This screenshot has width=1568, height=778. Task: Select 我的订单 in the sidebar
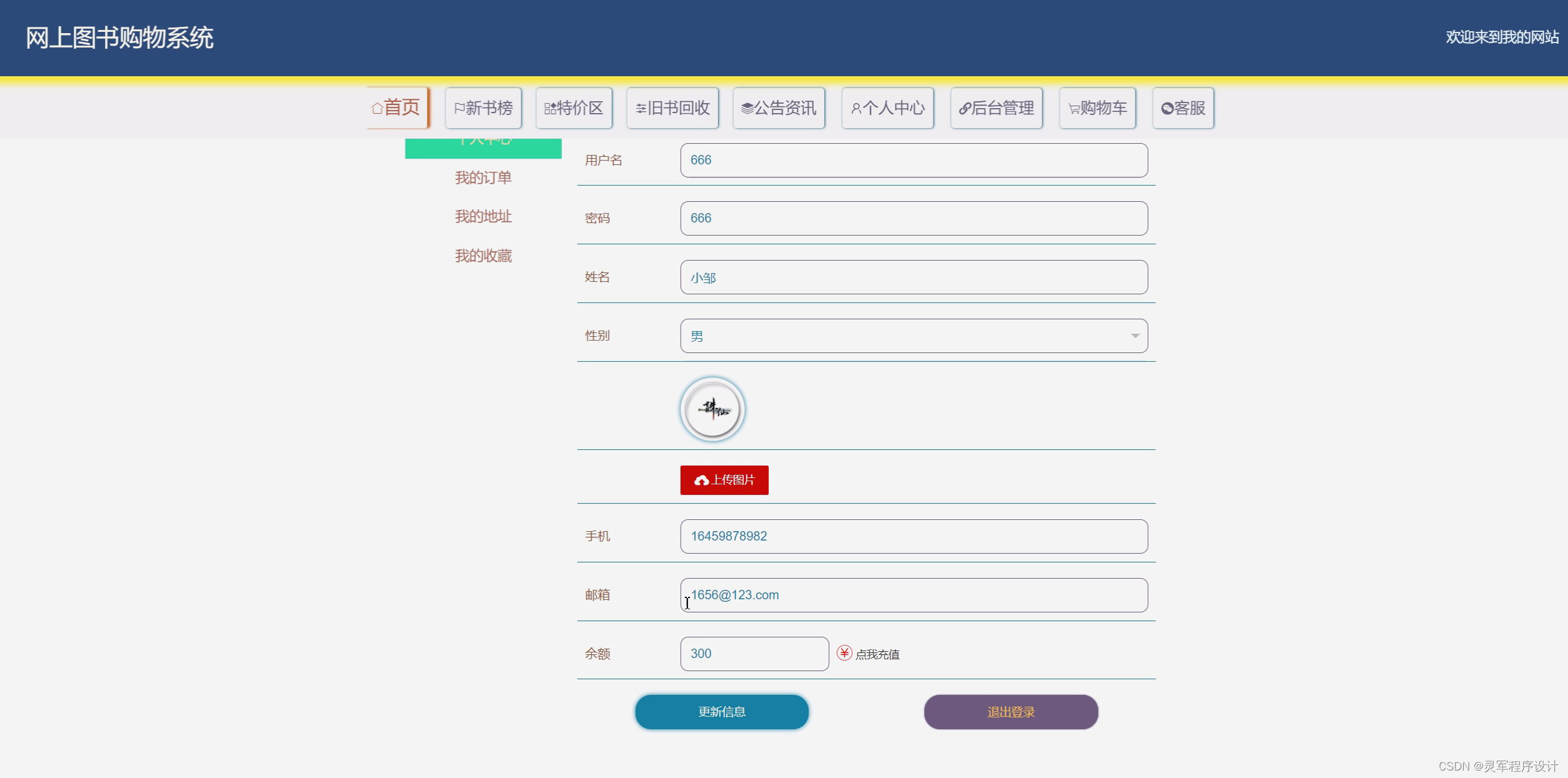pos(483,178)
